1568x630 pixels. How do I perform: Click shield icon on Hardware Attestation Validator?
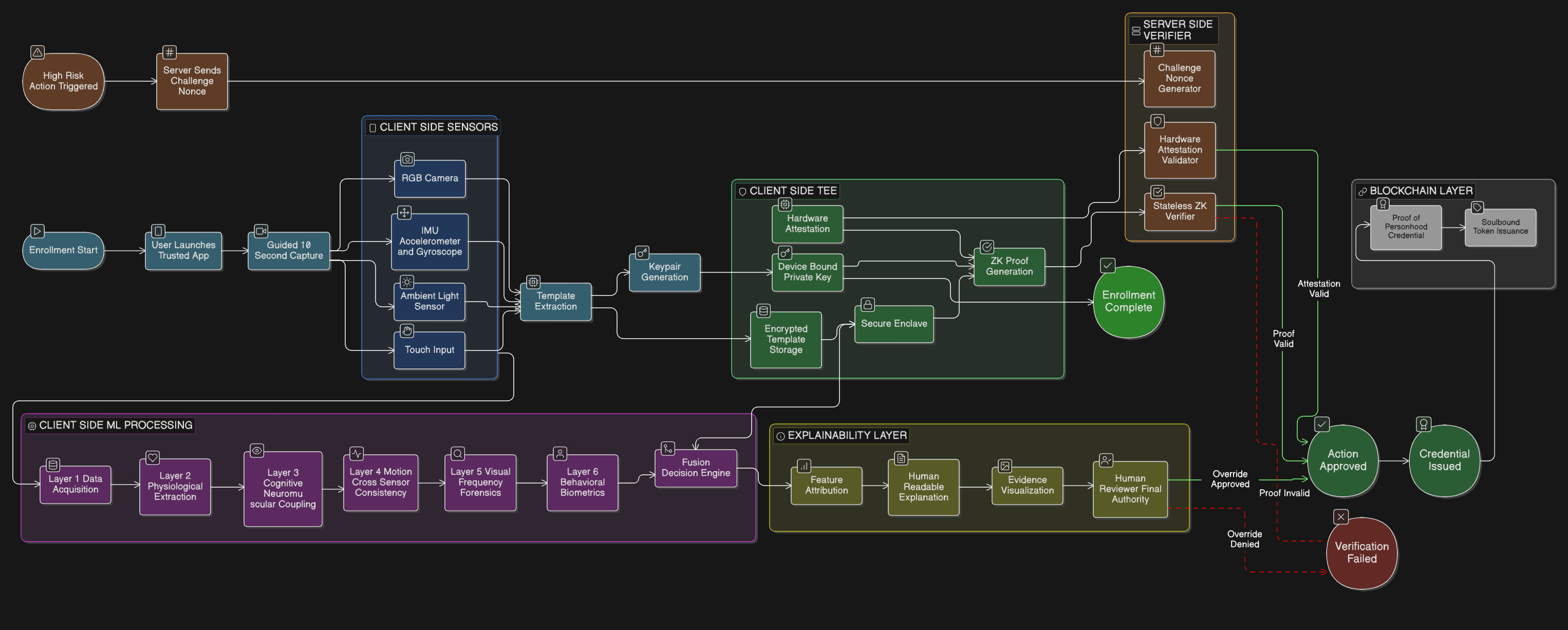point(1158,121)
